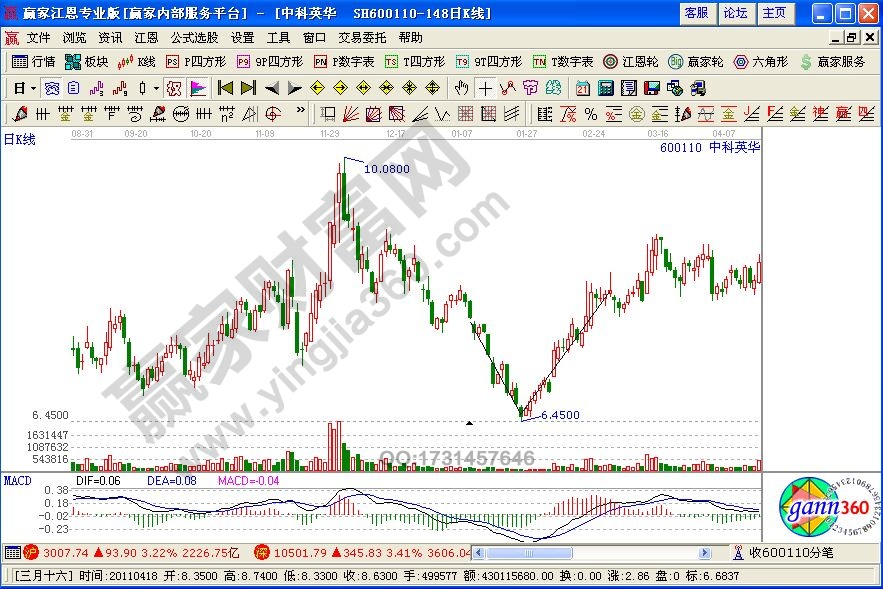Open the 公式选股 menu

coord(194,38)
